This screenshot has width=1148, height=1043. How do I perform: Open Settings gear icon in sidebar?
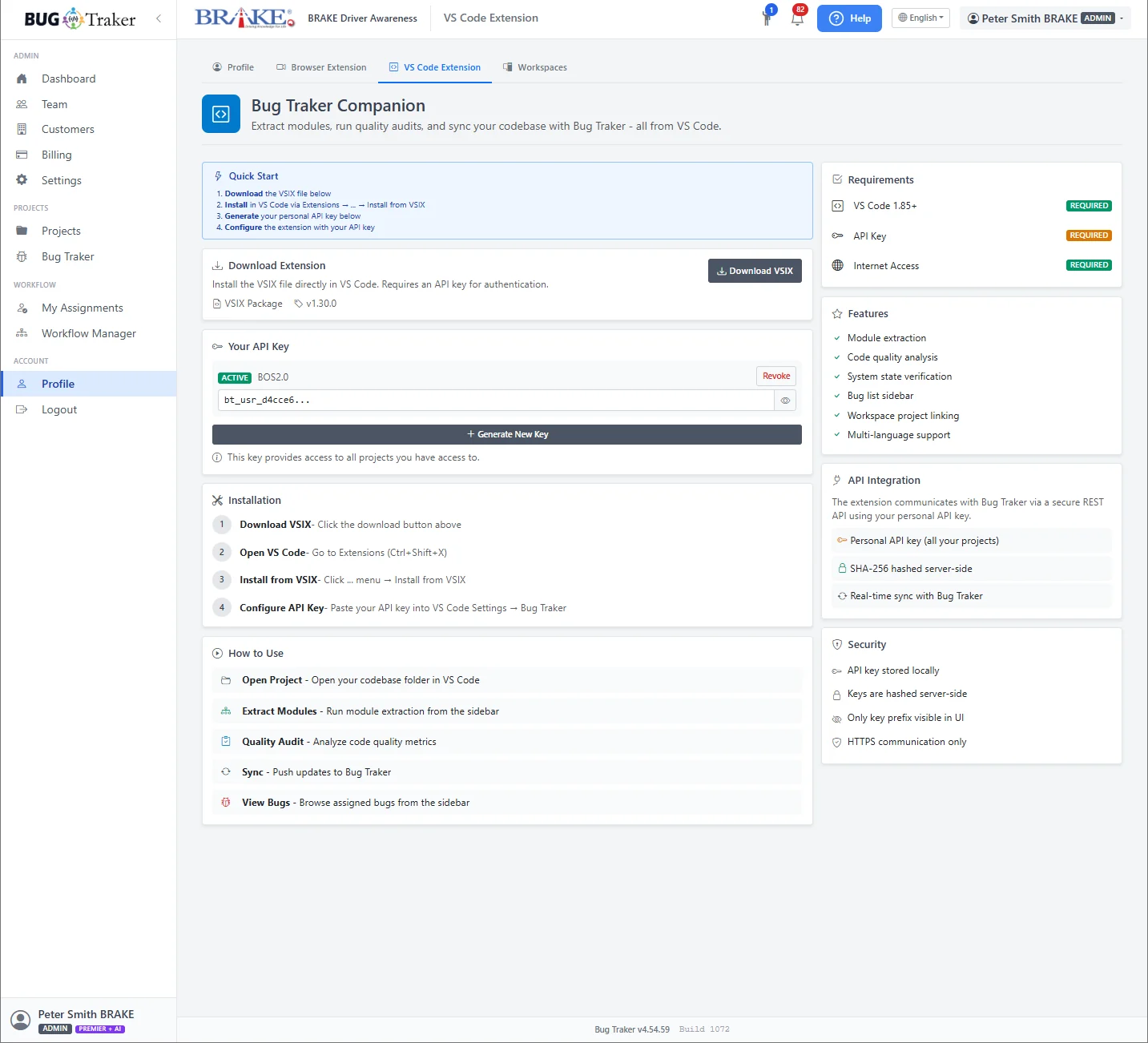click(x=22, y=180)
